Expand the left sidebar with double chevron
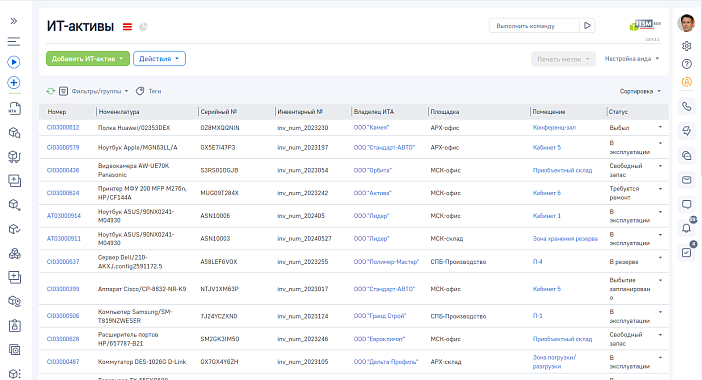This screenshot has height=380, width=702. click(14, 21)
